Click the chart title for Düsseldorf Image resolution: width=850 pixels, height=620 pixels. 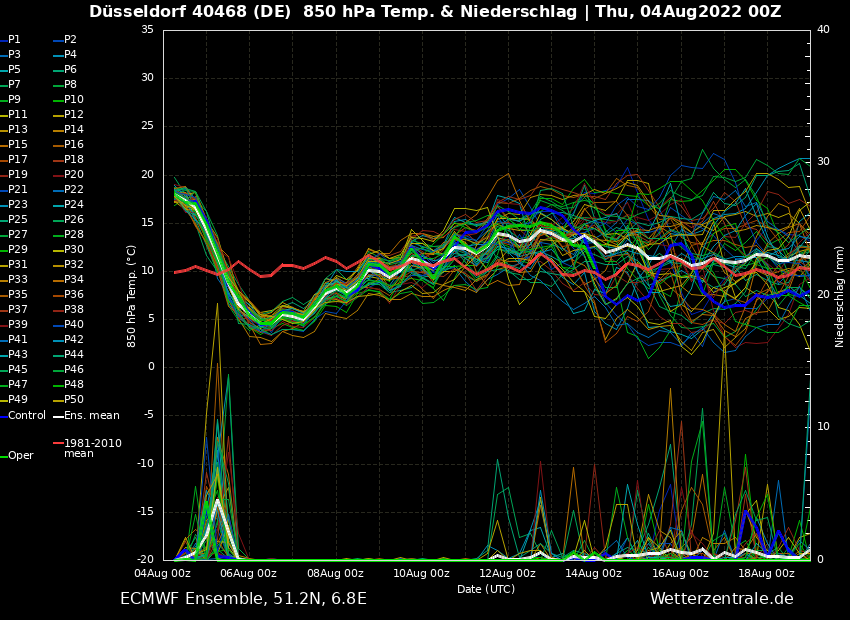(x=435, y=12)
